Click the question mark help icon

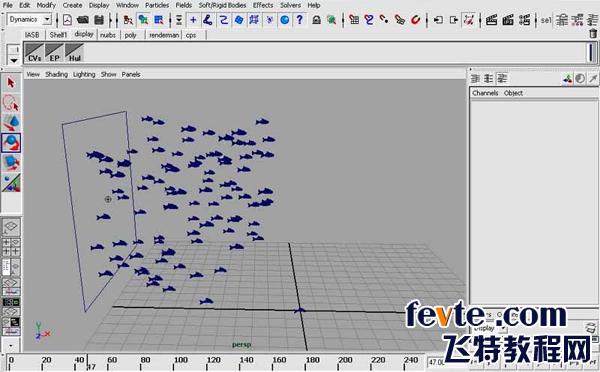click(300, 20)
